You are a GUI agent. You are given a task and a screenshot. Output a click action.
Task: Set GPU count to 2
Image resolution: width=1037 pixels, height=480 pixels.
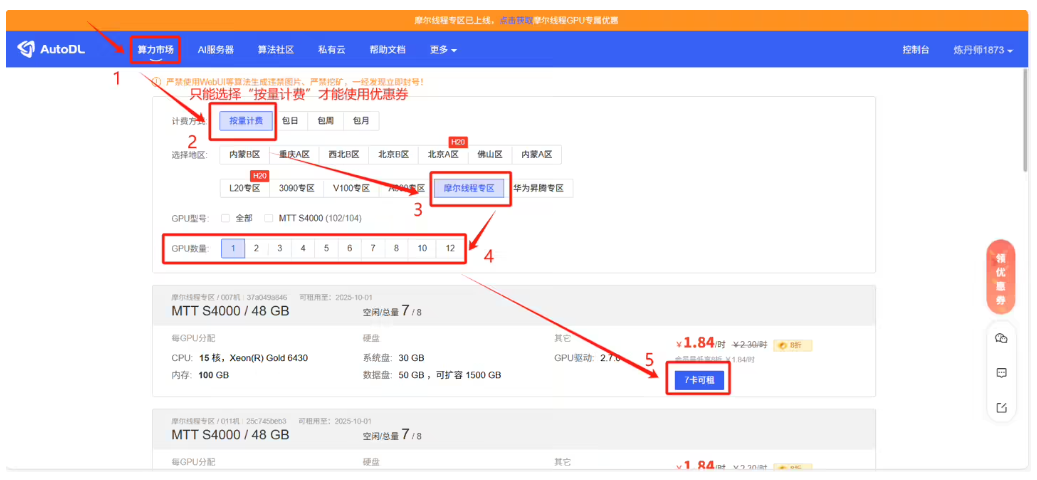click(257, 249)
